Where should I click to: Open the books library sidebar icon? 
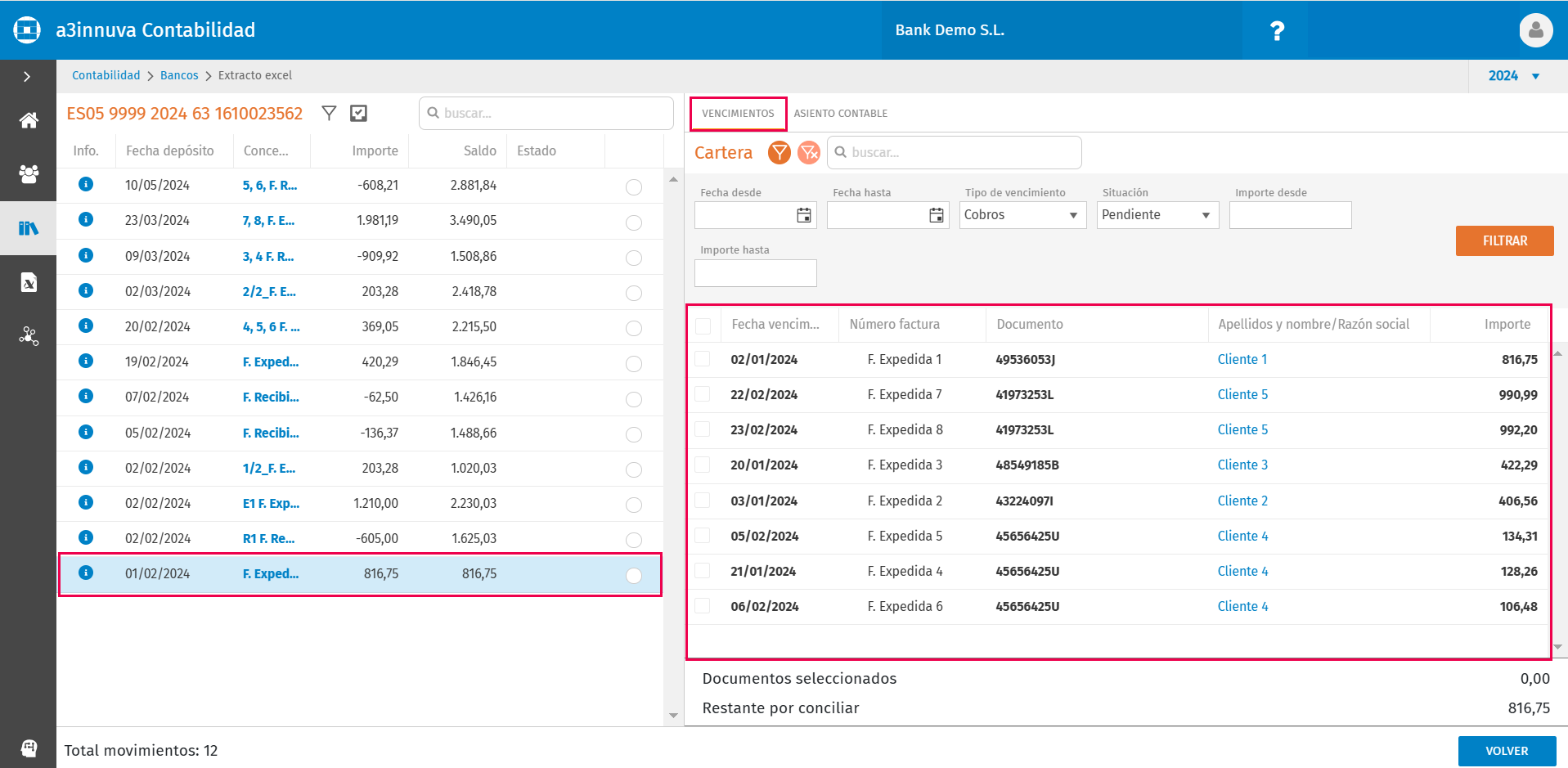[29, 228]
